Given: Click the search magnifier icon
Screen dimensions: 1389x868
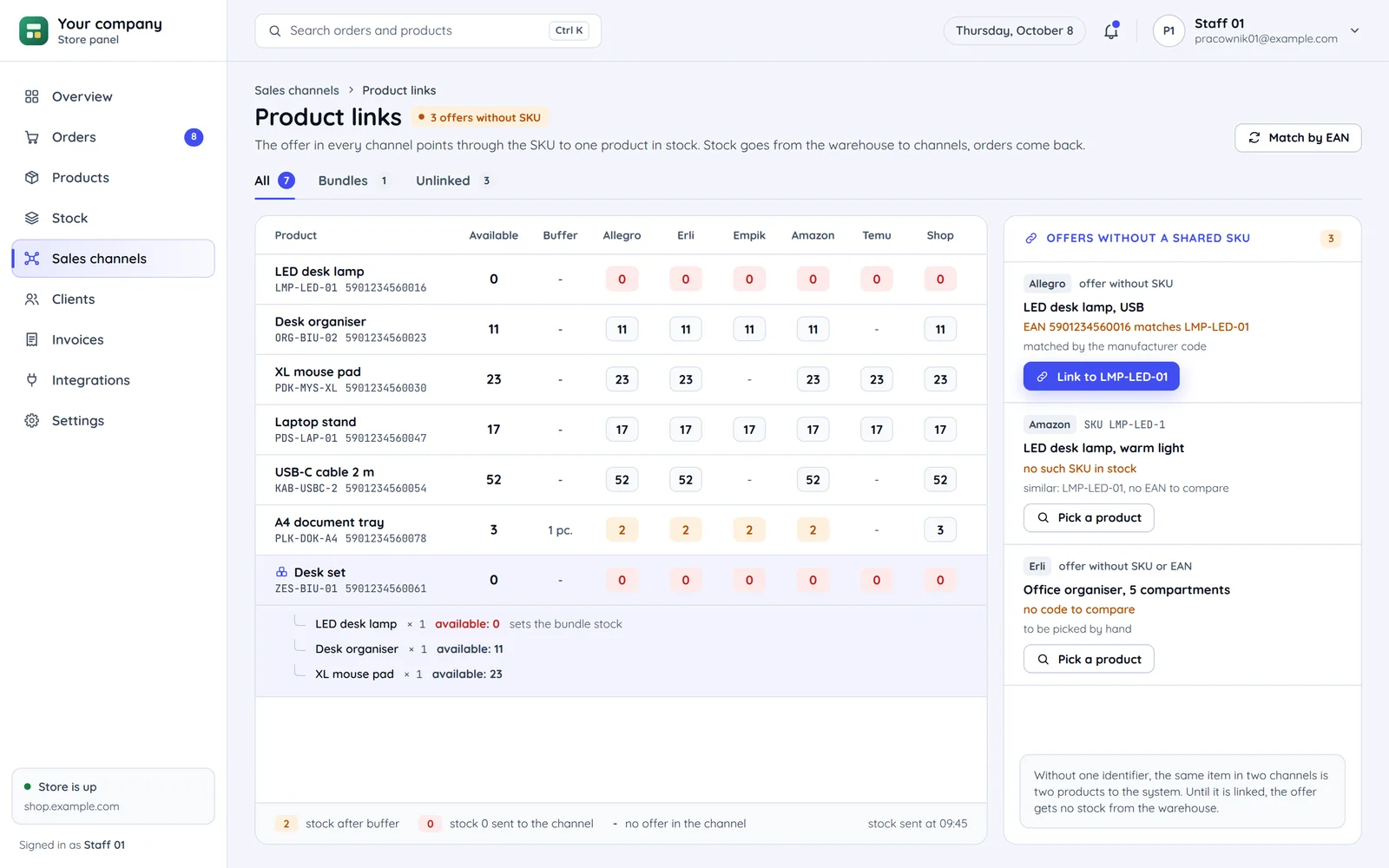Looking at the screenshot, I should coord(275,30).
